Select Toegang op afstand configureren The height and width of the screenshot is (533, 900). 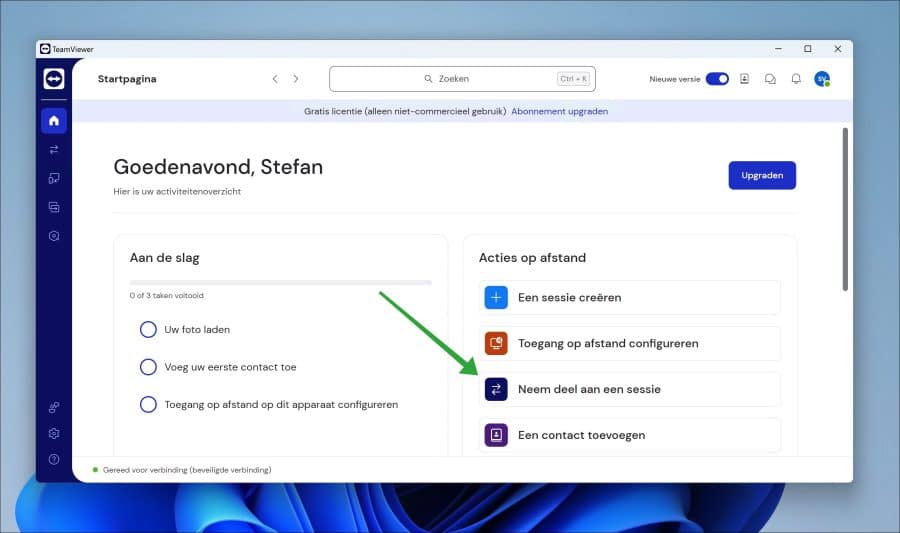point(630,343)
